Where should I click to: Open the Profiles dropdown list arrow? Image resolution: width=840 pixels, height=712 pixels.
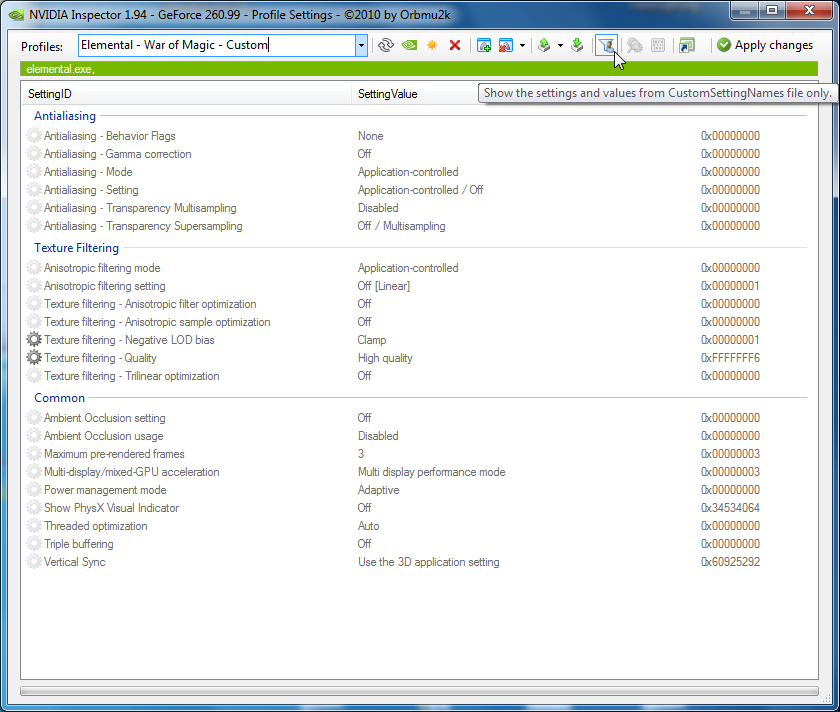click(361, 45)
